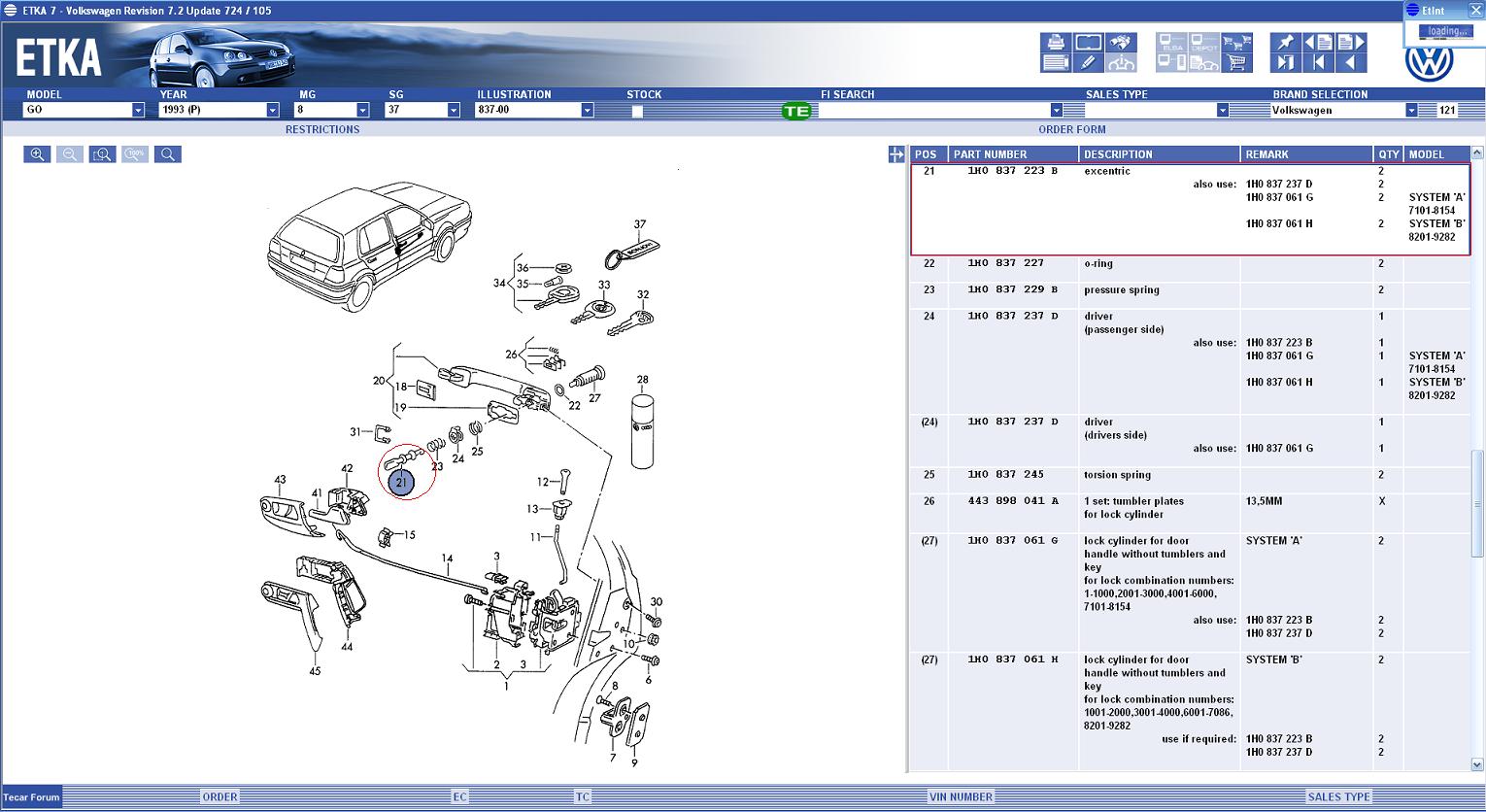Click the TC button in bottom bar
The image size is (1486, 812).
click(583, 797)
